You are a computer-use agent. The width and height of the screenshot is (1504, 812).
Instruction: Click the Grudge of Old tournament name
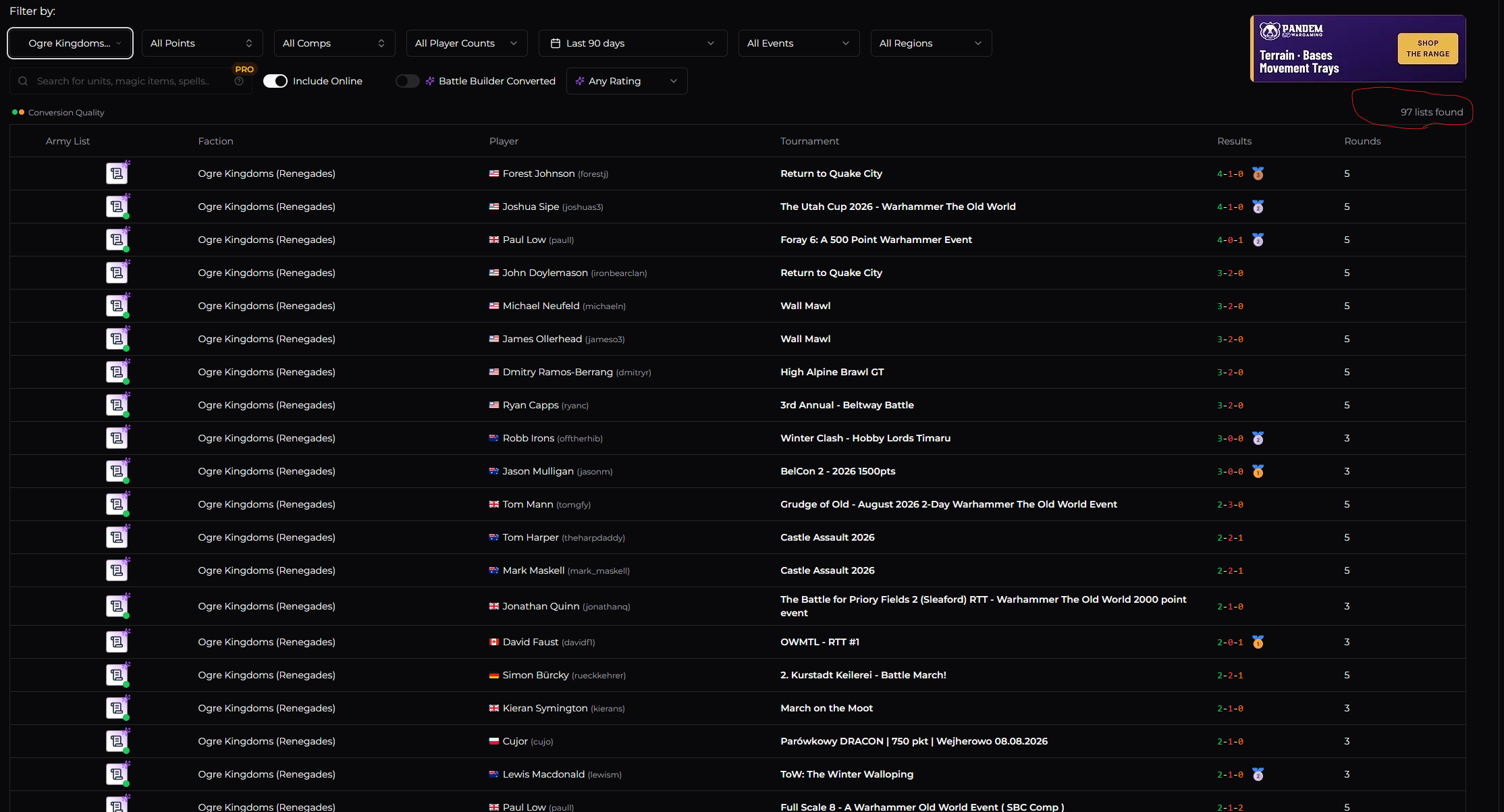(948, 504)
